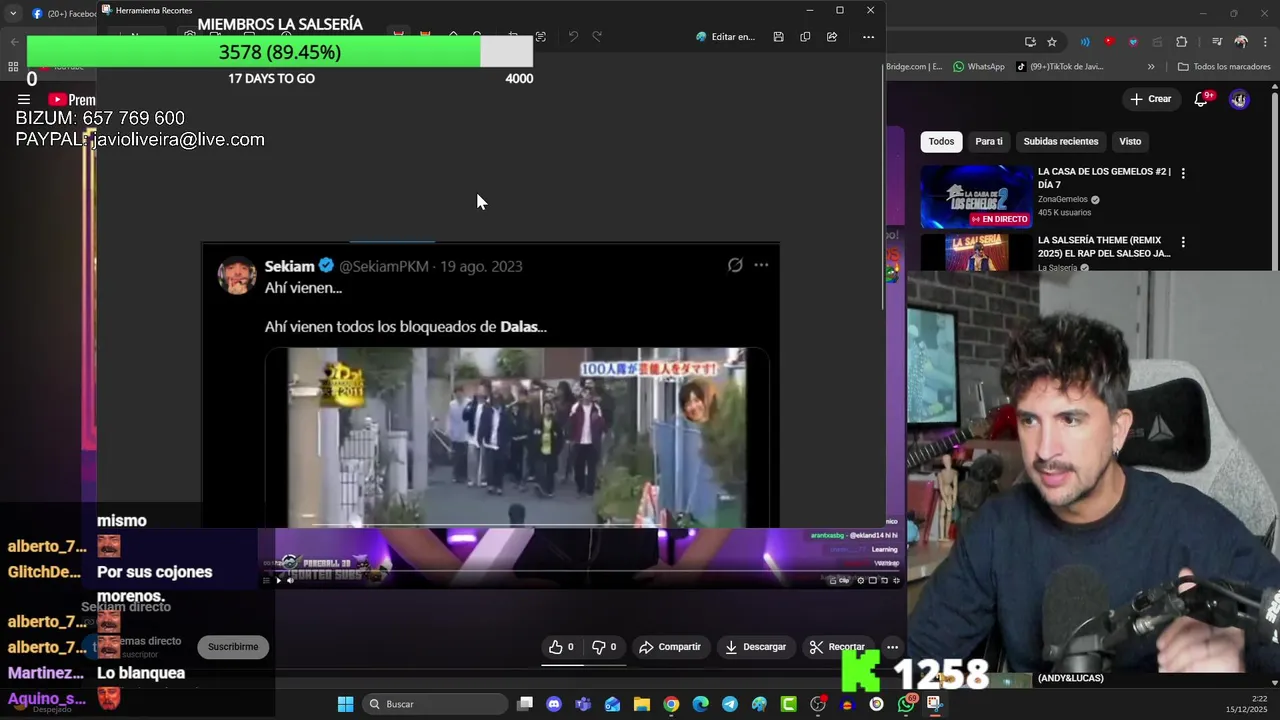Switch to the Facebook browser tab
Screen dimensions: 1280x720
[x=64, y=13]
